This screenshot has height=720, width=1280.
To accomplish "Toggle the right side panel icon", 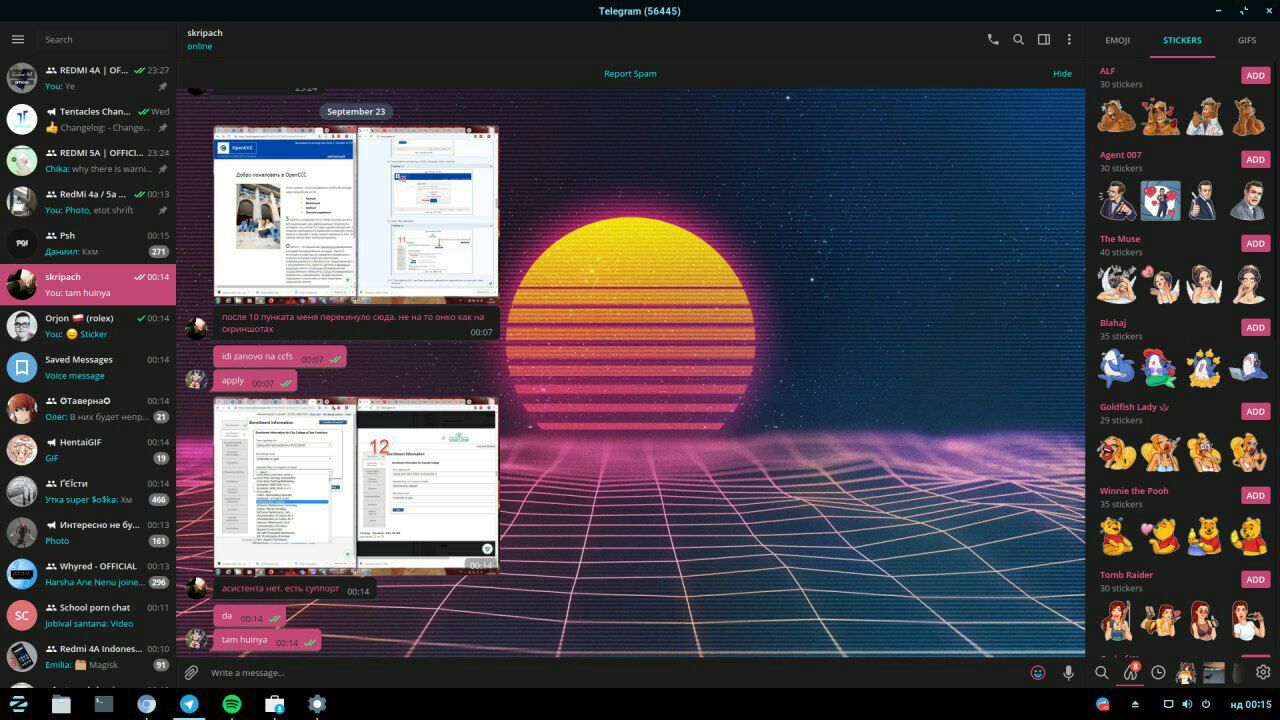I will [1044, 39].
